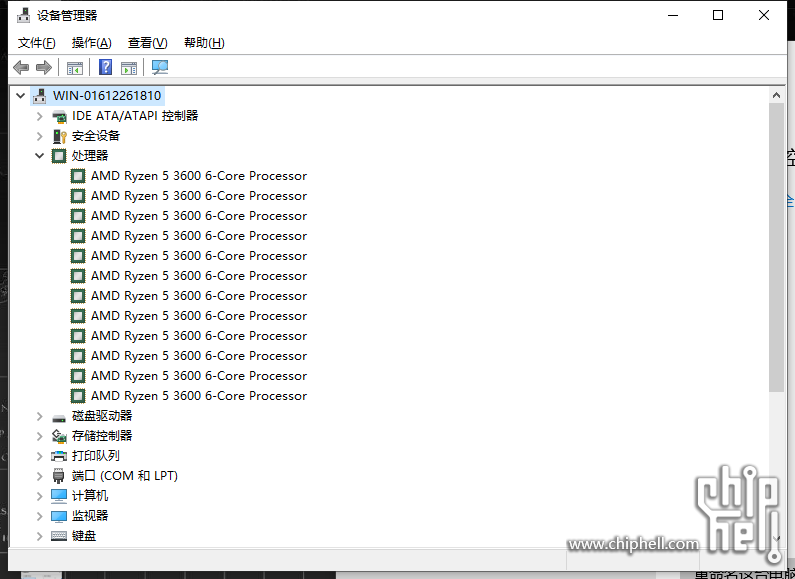Expand the 打印队列 node
Image resolution: width=795 pixels, height=579 pixels.
pos(40,456)
